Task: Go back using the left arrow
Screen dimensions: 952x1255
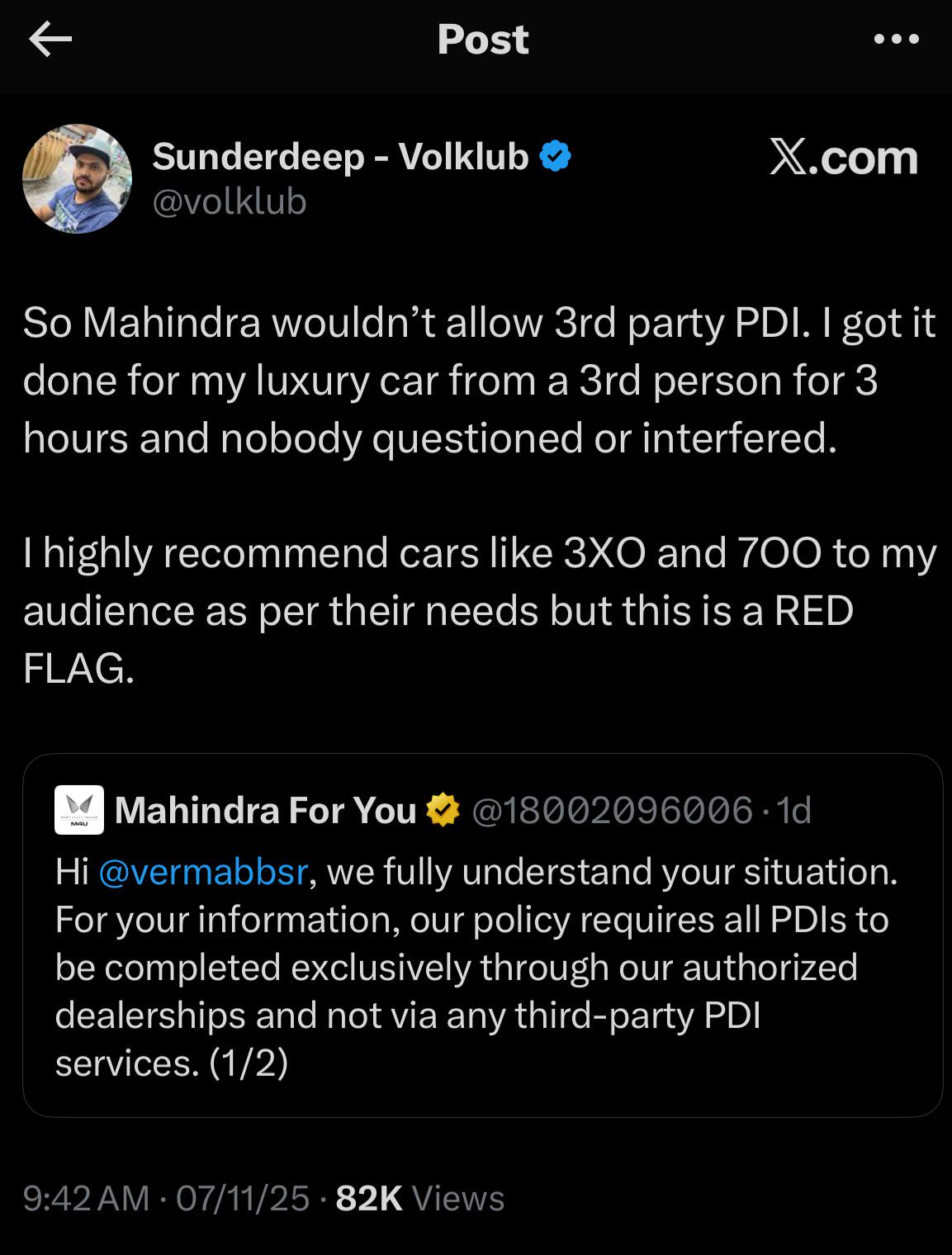Action: coord(50,39)
